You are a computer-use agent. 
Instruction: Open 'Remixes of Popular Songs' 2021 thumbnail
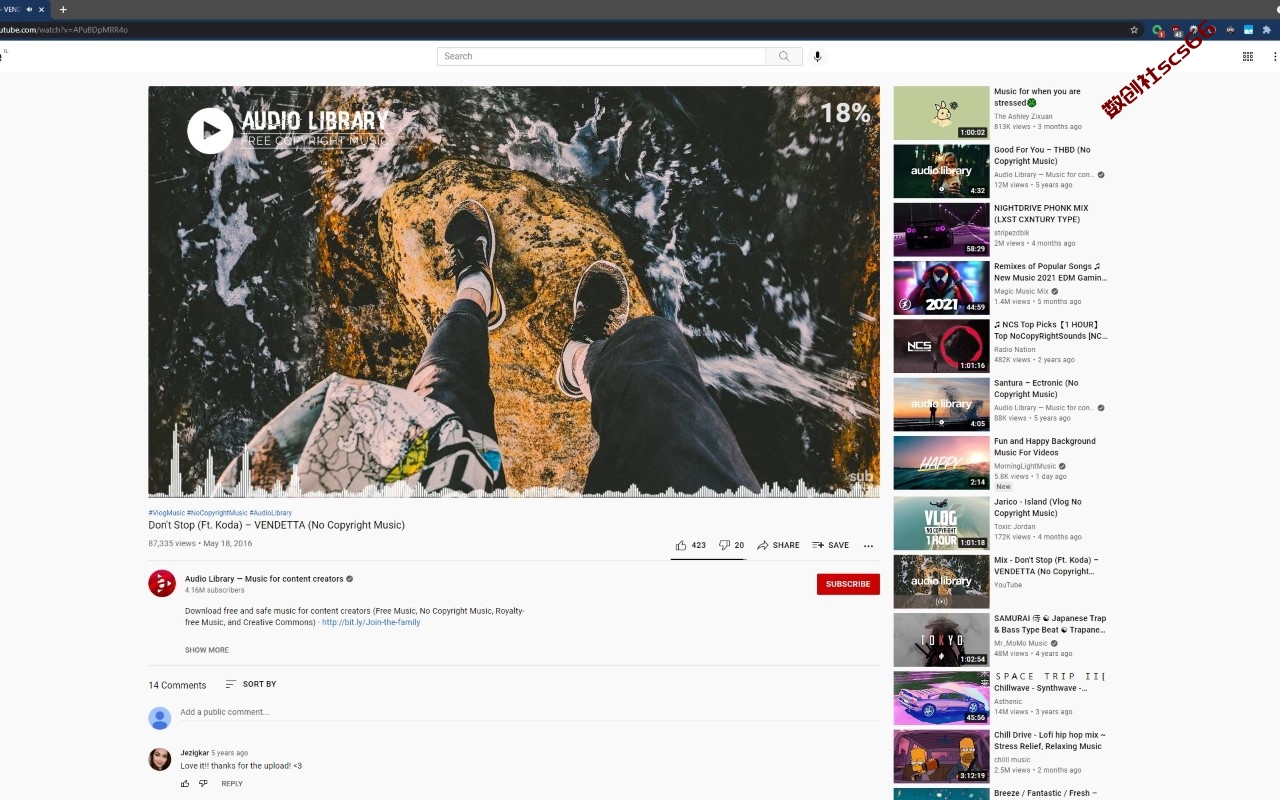tap(941, 288)
